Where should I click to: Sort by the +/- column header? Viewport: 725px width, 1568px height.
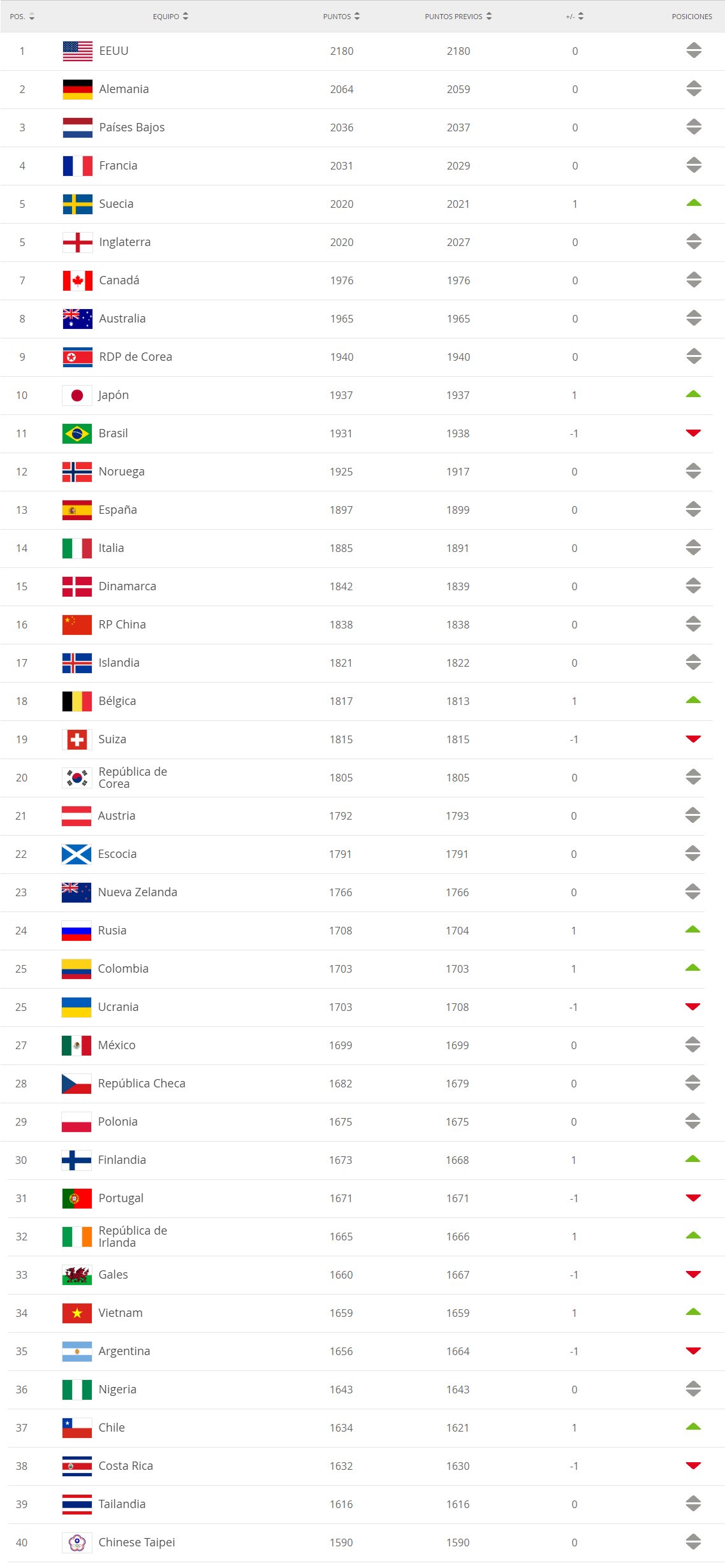(575, 17)
